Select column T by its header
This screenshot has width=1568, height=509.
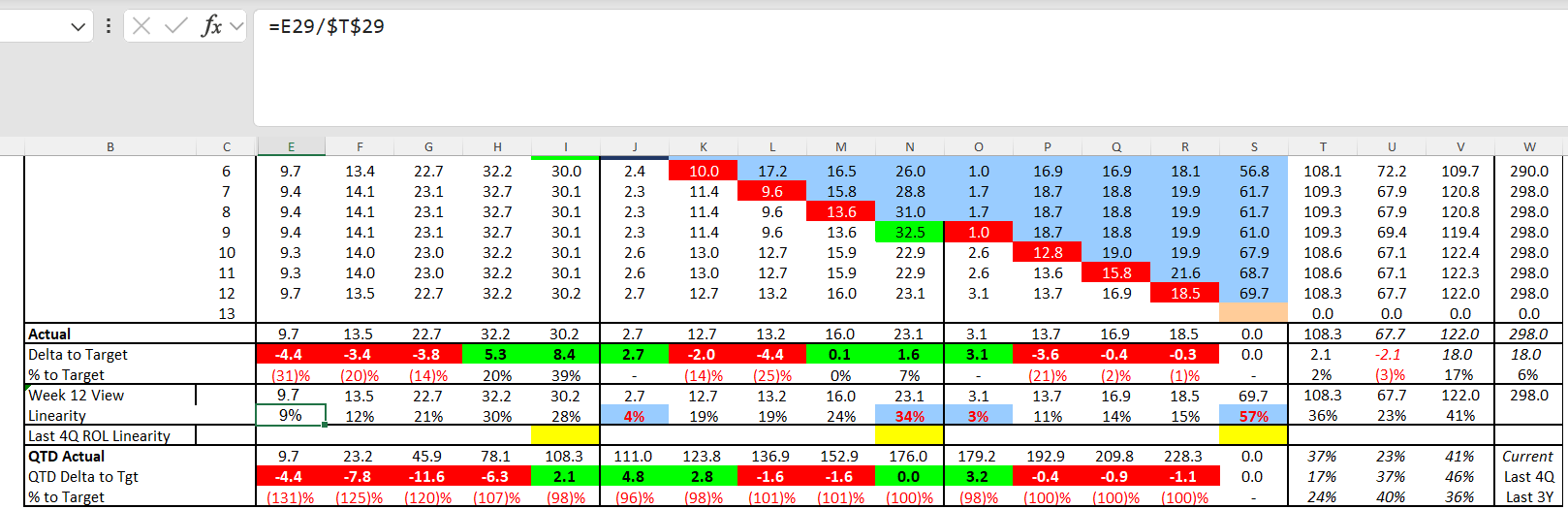click(x=1323, y=146)
